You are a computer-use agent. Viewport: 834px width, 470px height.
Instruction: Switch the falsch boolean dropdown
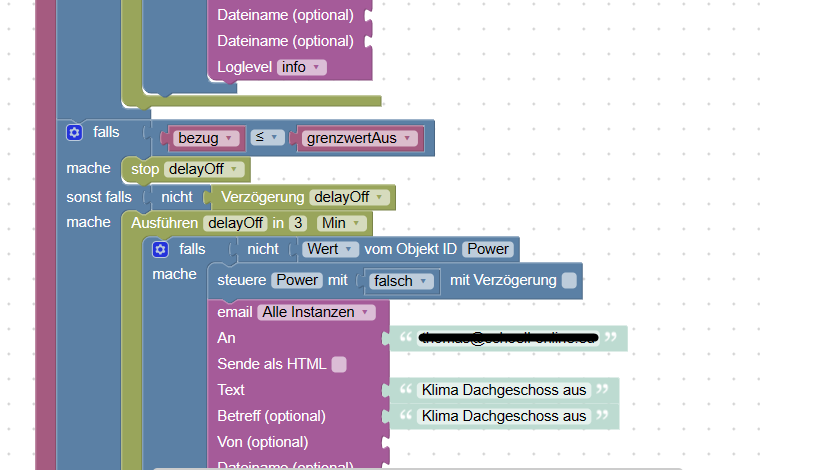401,281
